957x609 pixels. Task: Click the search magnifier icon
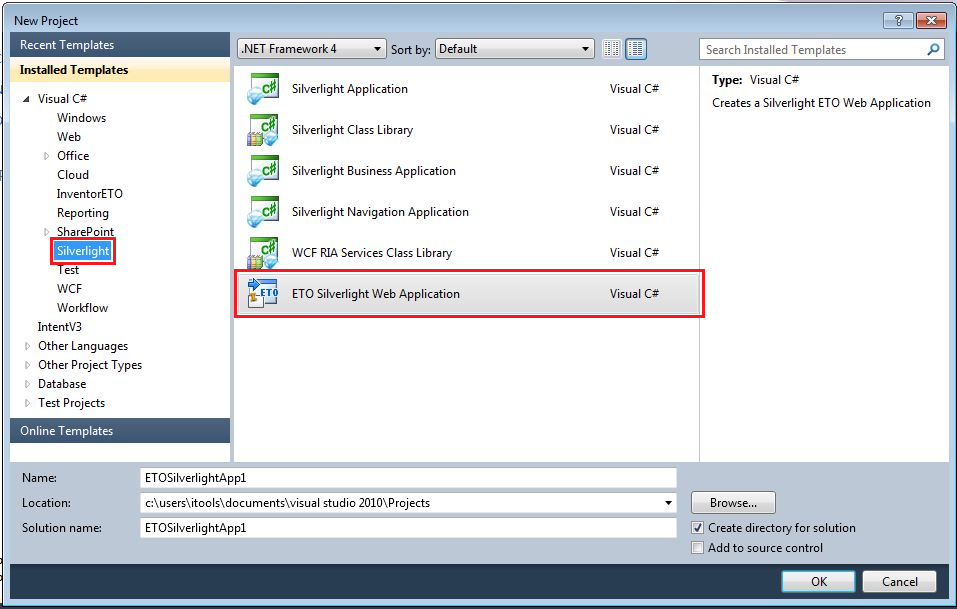(933, 49)
